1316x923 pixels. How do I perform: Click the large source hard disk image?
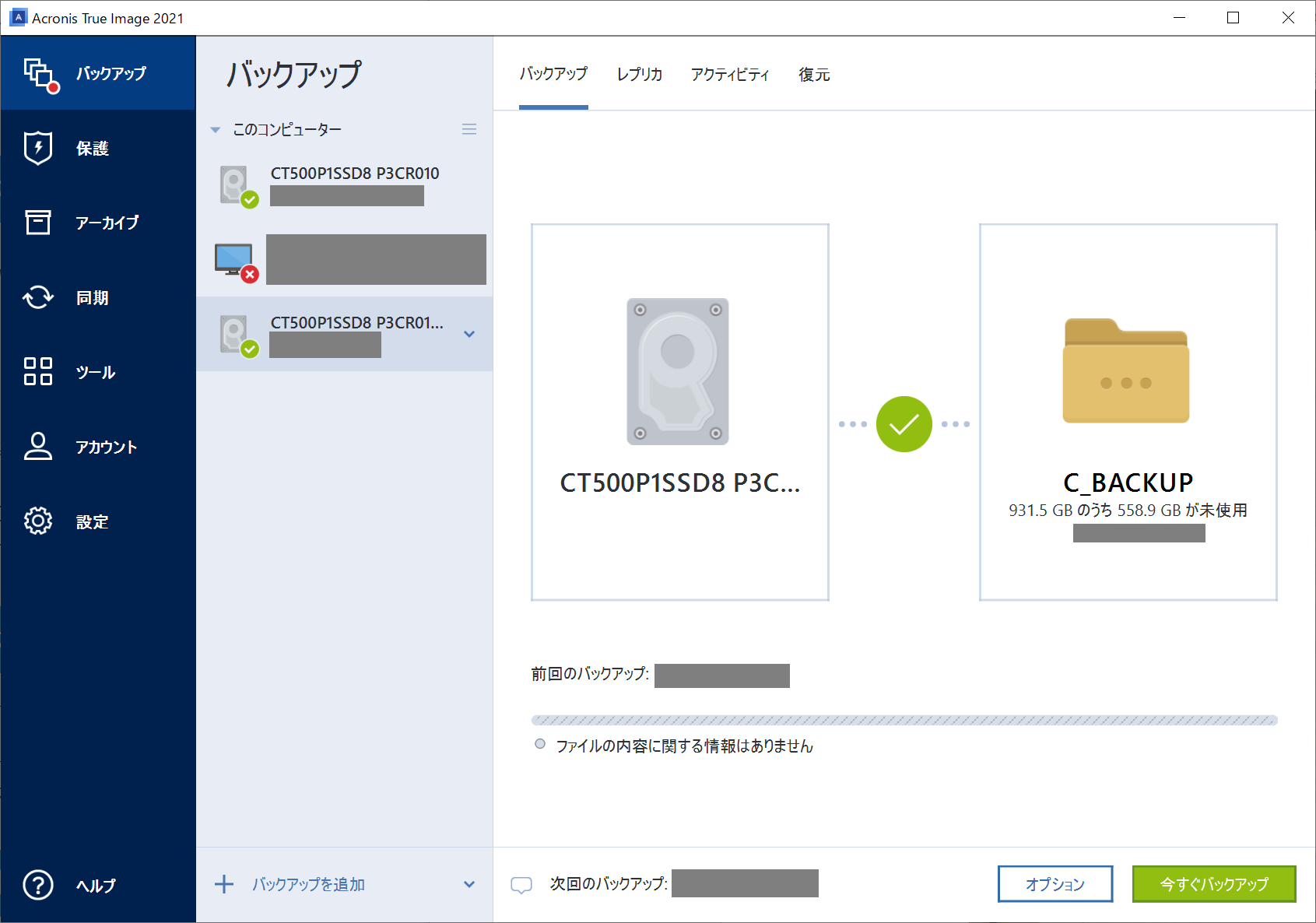[678, 372]
